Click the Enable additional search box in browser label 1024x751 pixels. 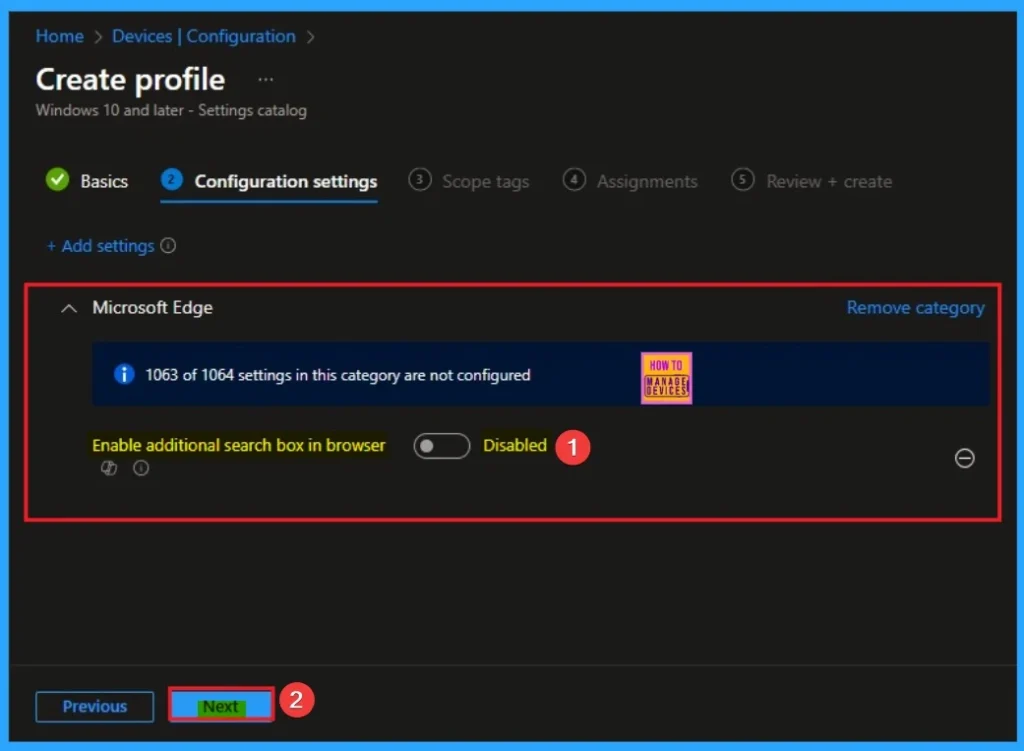pyautogui.click(x=238, y=445)
